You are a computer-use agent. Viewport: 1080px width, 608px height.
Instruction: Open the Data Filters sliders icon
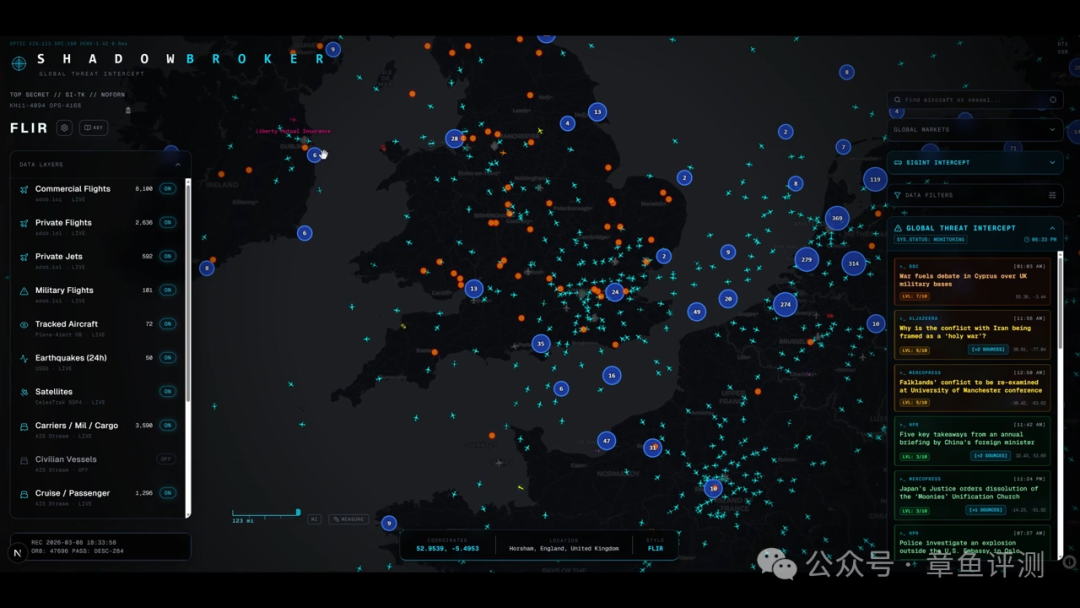pyautogui.click(x=1052, y=196)
